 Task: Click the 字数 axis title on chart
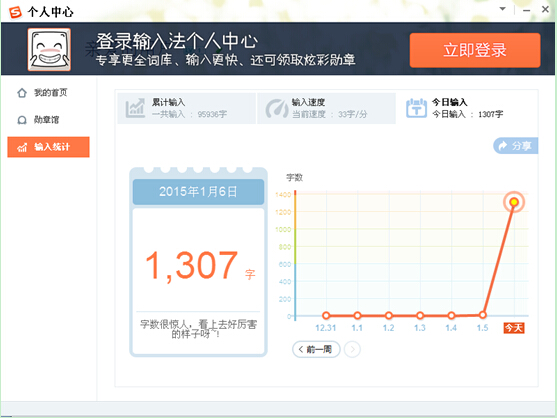coord(294,177)
